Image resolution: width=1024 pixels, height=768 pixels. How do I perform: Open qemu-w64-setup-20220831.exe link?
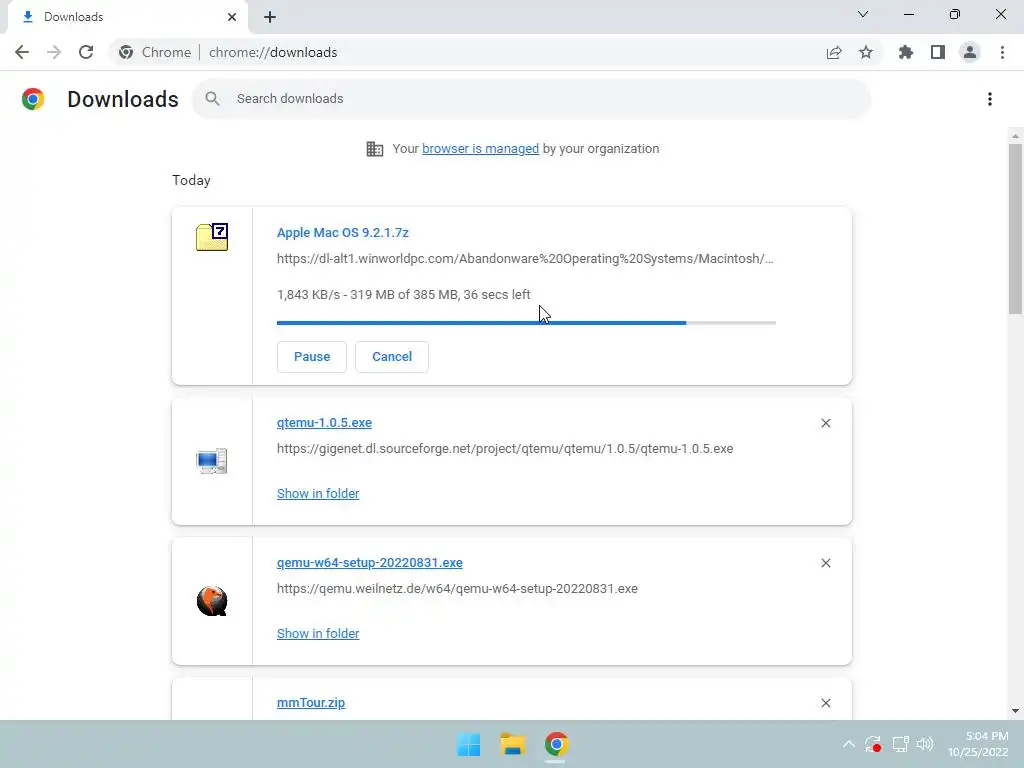pos(370,562)
